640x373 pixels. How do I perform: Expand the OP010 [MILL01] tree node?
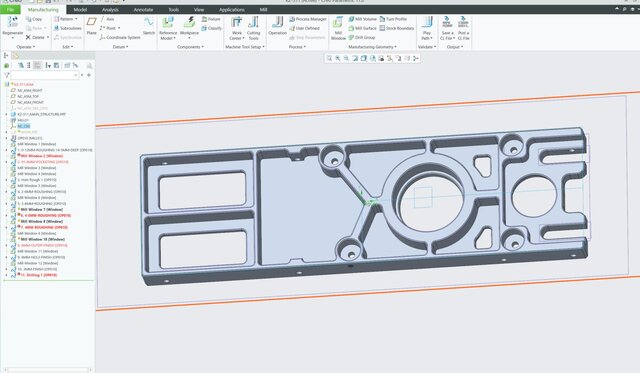[6, 138]
